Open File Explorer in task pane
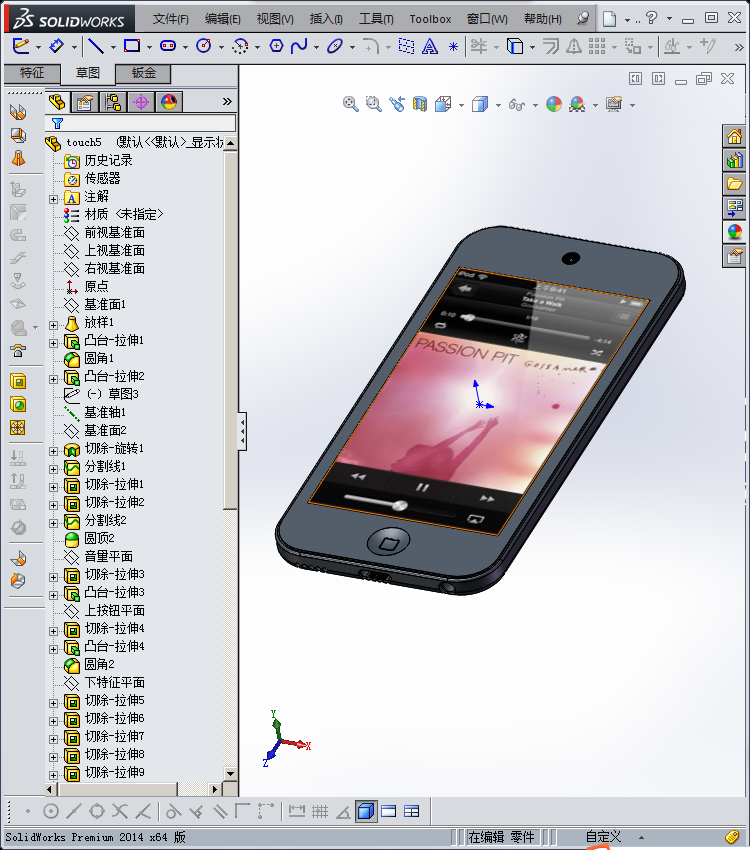The height and width of the screenshot is (850, 750). [735, 184]
